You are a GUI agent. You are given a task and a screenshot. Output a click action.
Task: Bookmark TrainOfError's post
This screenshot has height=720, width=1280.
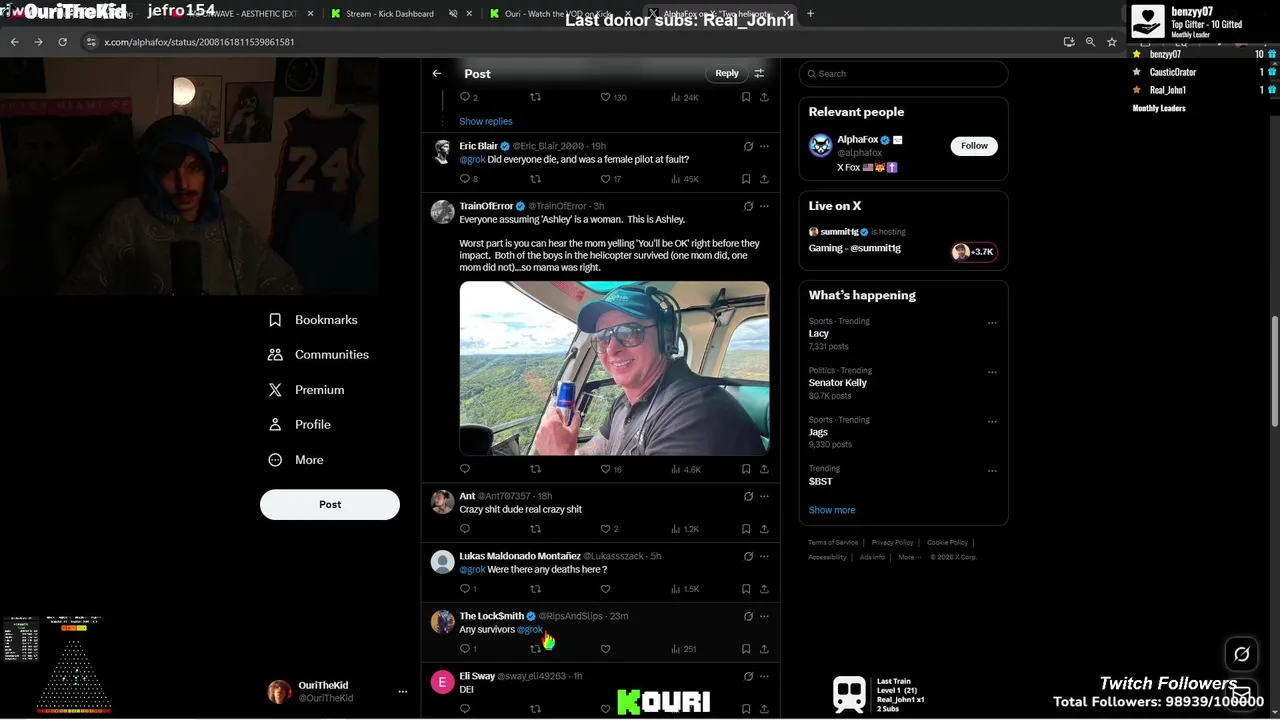pyautogui.click(x=746, y=469)
